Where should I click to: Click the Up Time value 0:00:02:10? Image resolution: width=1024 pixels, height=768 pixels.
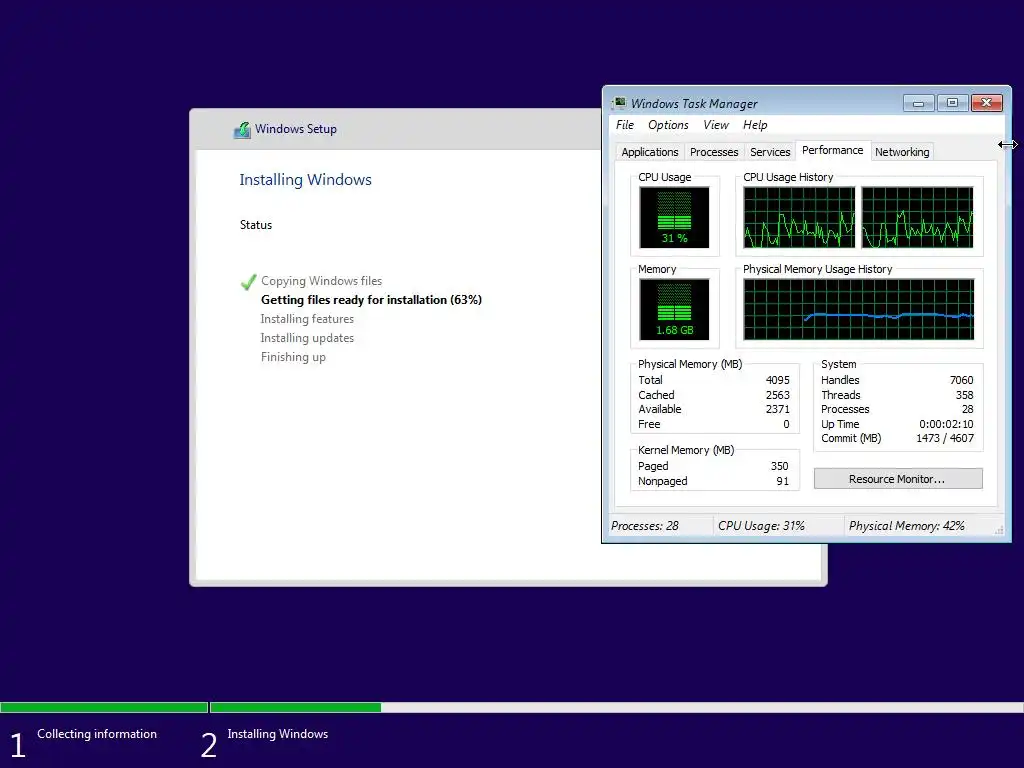946,424
